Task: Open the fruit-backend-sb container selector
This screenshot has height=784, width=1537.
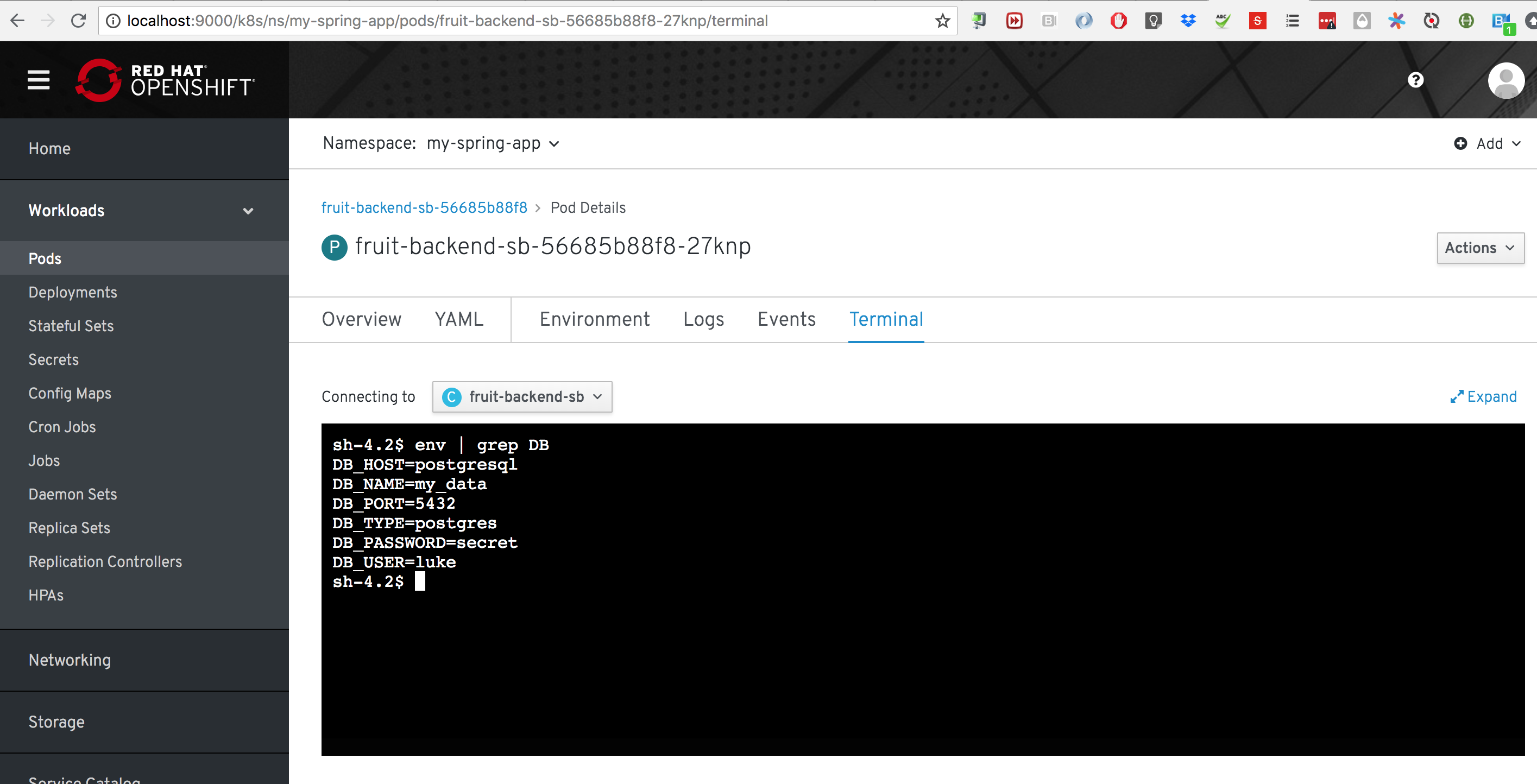Action: point(522,397)
